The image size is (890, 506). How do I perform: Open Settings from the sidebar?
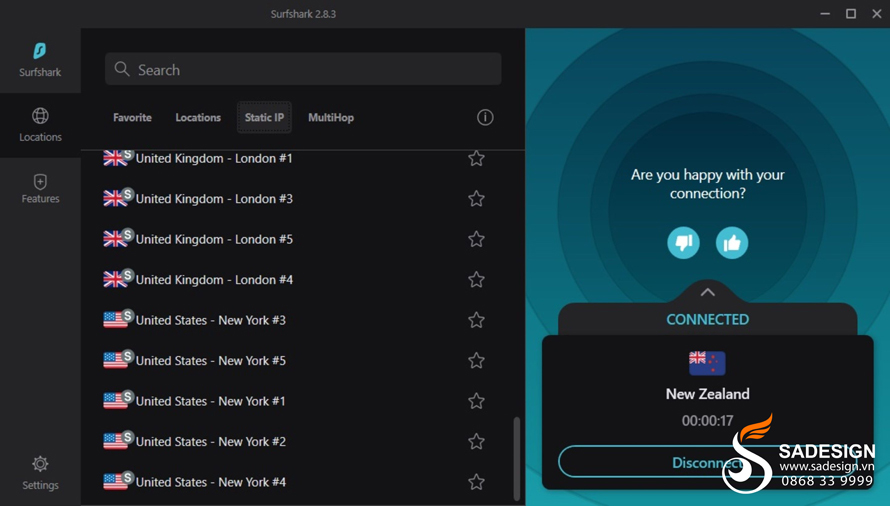(40, 472)
